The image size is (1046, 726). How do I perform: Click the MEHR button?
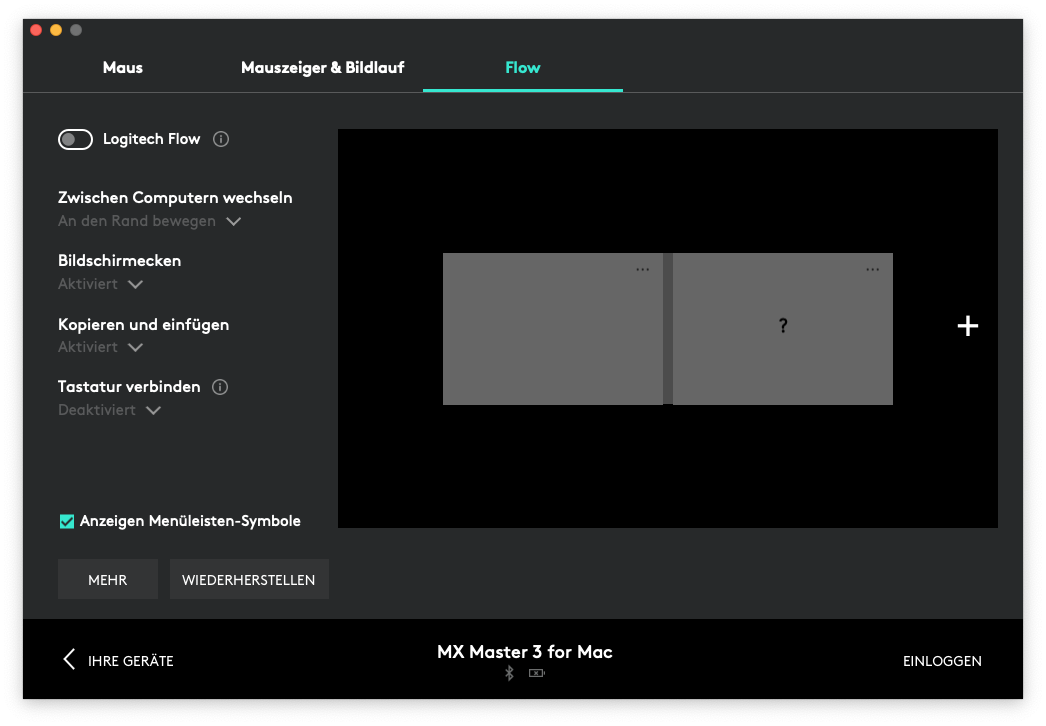pyautogui.click(x=107, y=579)
